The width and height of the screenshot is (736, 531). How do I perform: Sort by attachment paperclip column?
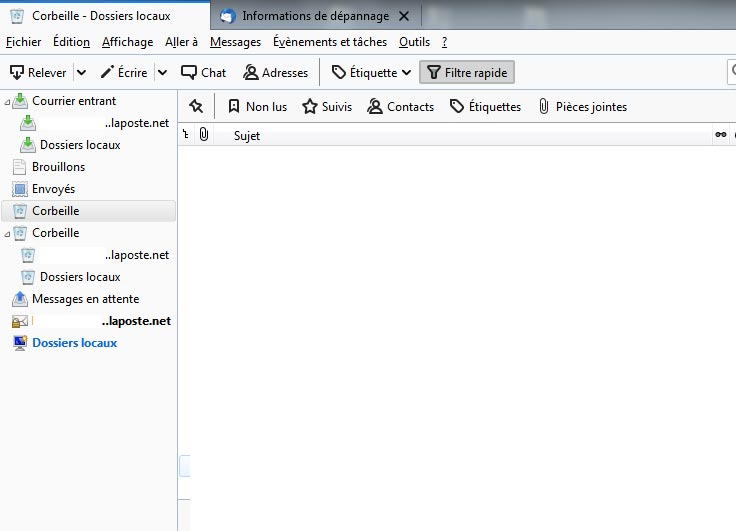[204, 135]
